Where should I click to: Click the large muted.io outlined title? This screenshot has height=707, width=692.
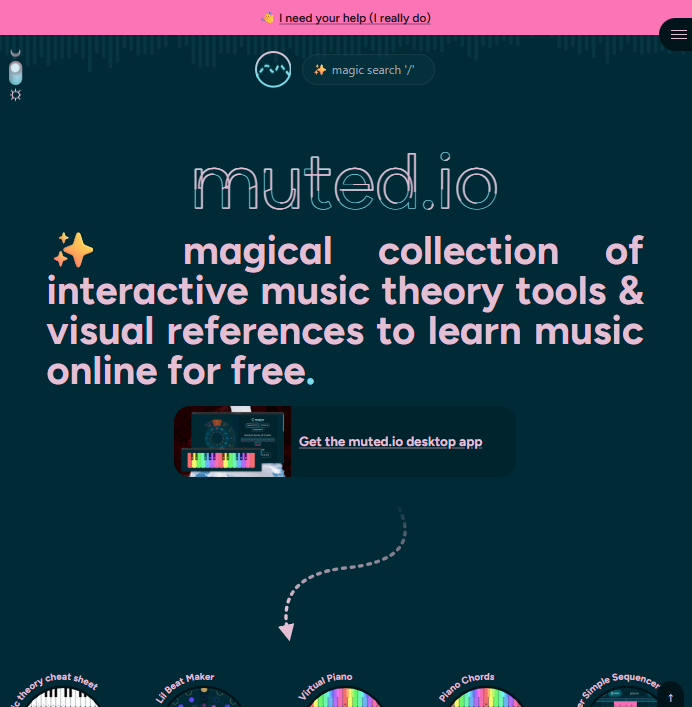pyautogui.click(x=345, y=182)
